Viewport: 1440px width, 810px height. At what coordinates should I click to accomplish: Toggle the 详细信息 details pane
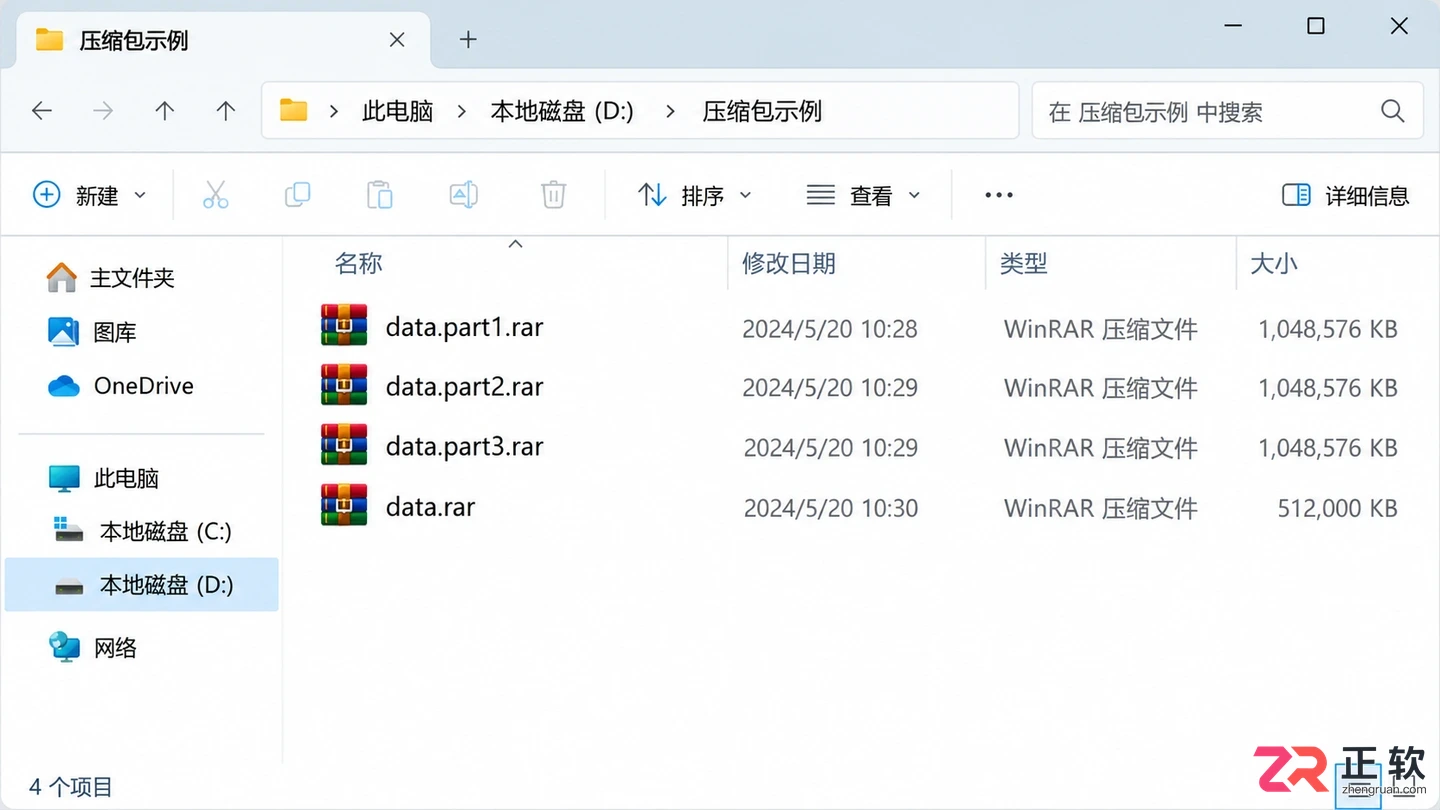[x=1345, y=195]
